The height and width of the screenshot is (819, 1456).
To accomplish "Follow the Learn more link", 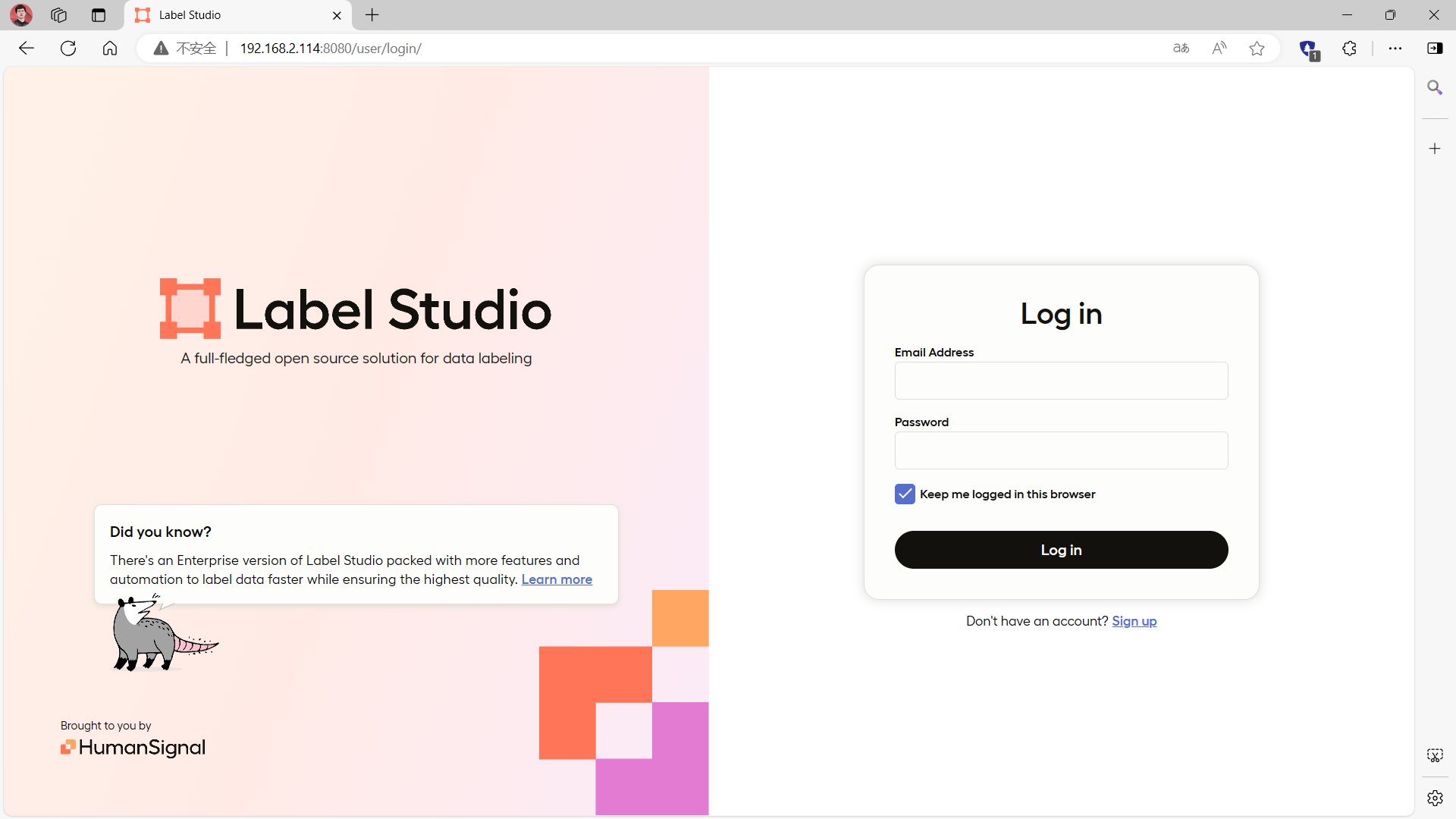I will pos(557,579).
